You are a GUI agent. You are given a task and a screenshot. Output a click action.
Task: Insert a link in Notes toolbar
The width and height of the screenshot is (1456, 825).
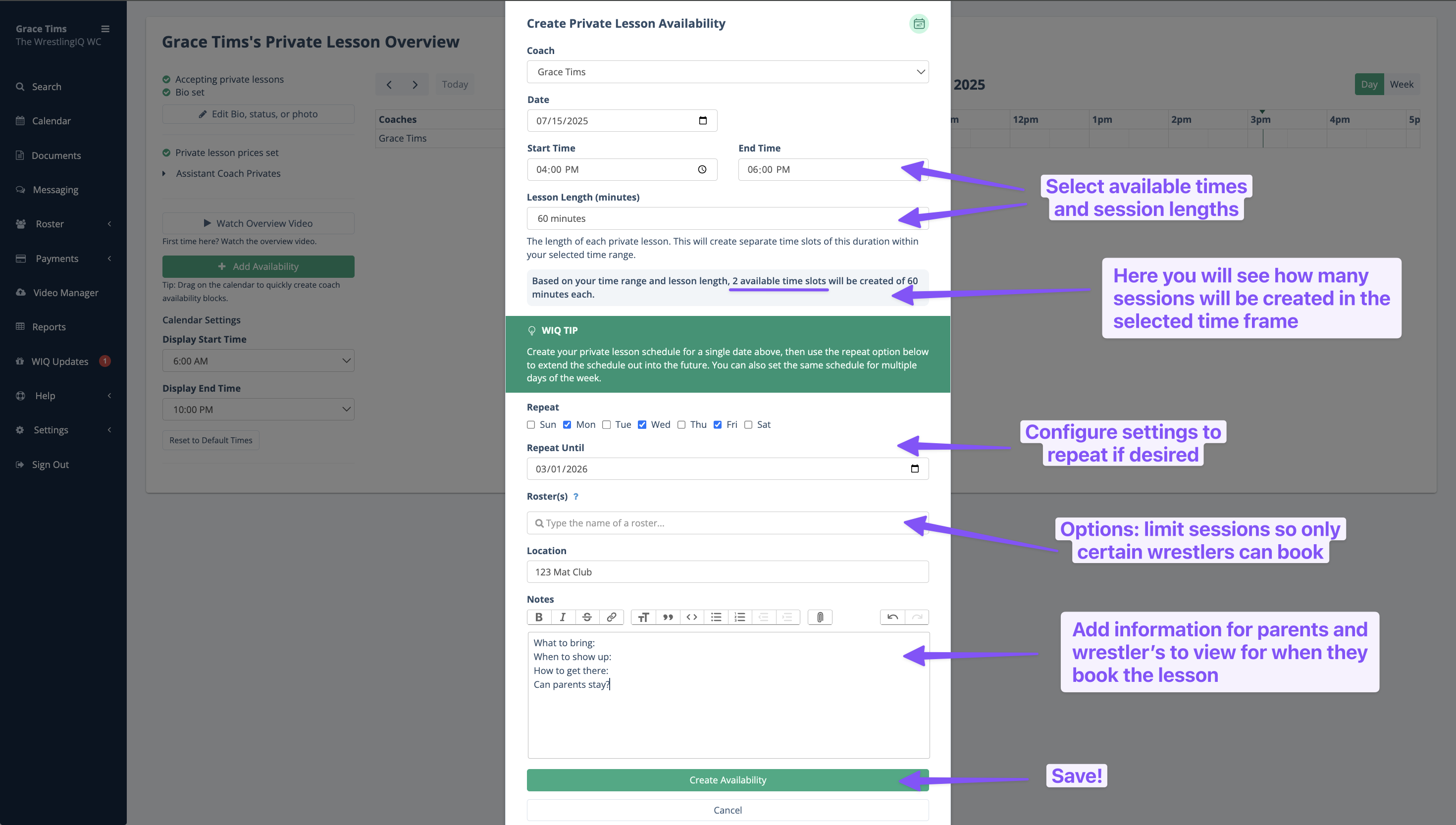(x=611, y=617)
